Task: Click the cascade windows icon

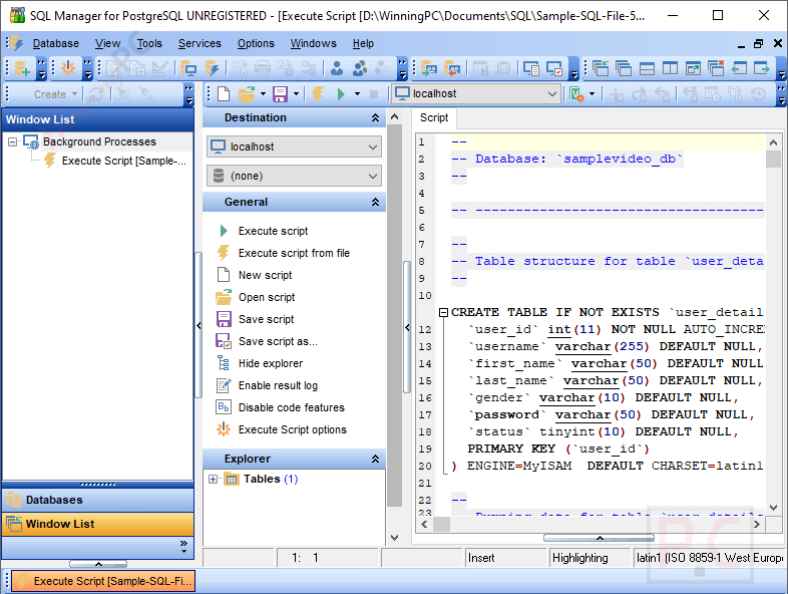Action: pyautogui.click(x=624, y=68)
